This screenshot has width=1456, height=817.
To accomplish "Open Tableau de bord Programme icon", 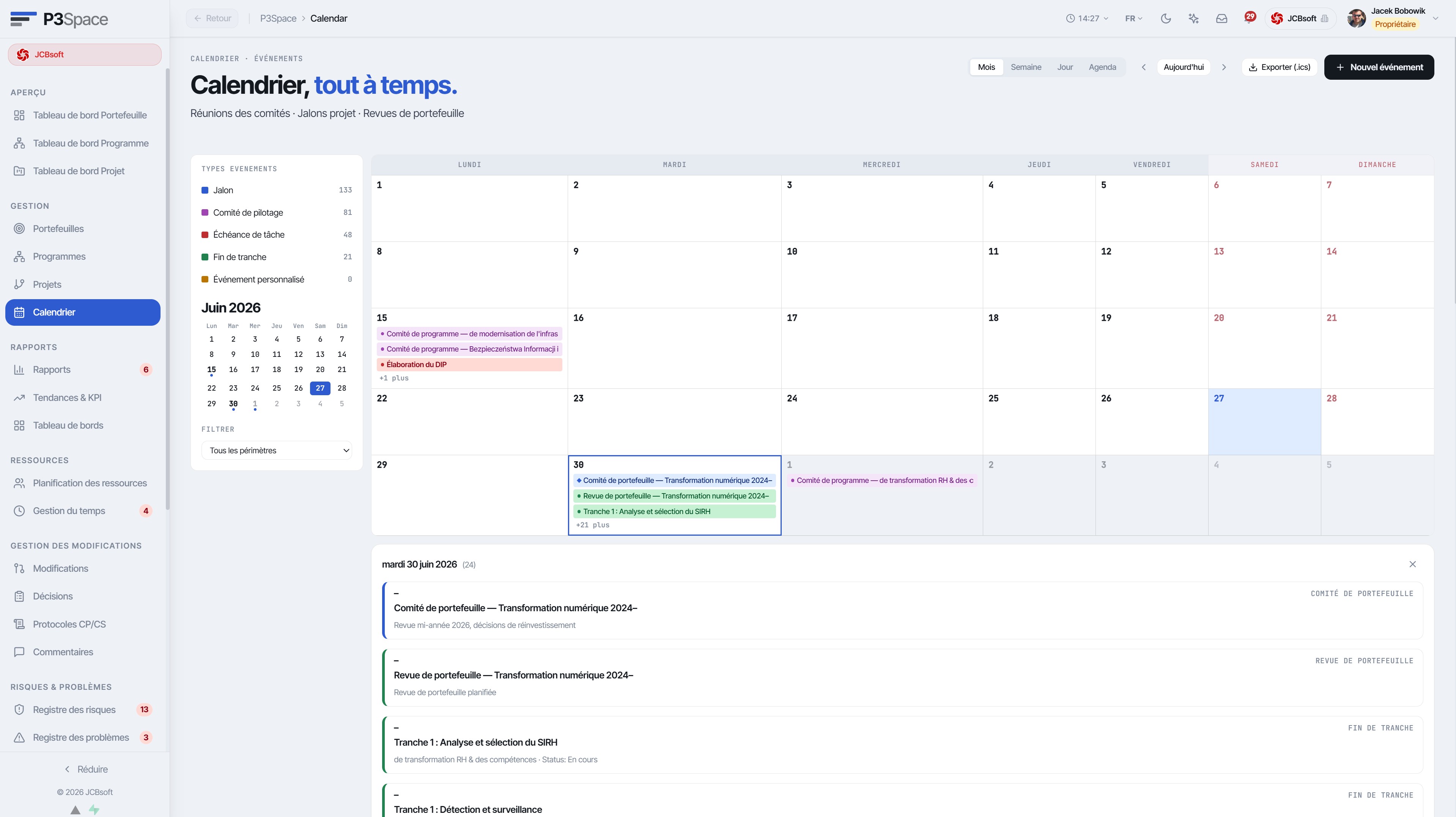I will [x=19, y=143].
